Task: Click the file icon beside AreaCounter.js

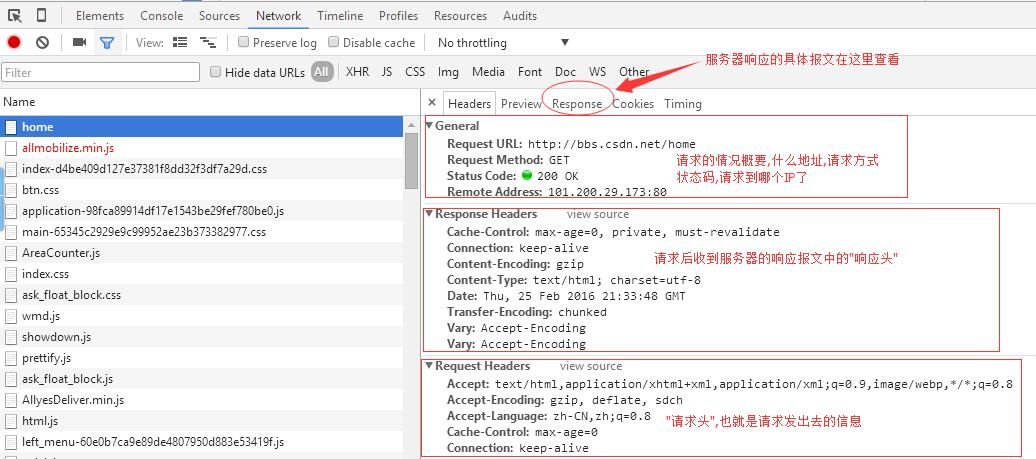Action: click(11, 253)
